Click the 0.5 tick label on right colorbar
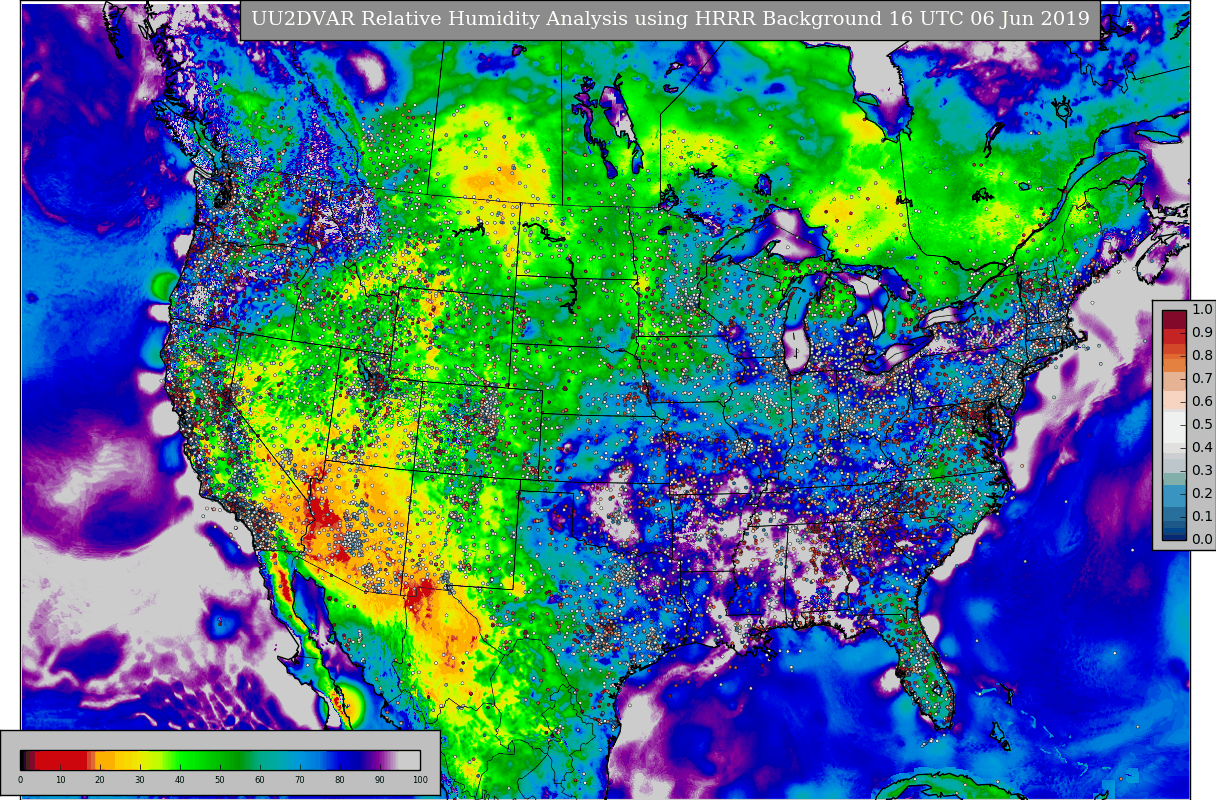The width and height of the screenshot is (1216, 800). pyautogui.click(x=1202, y=425)
